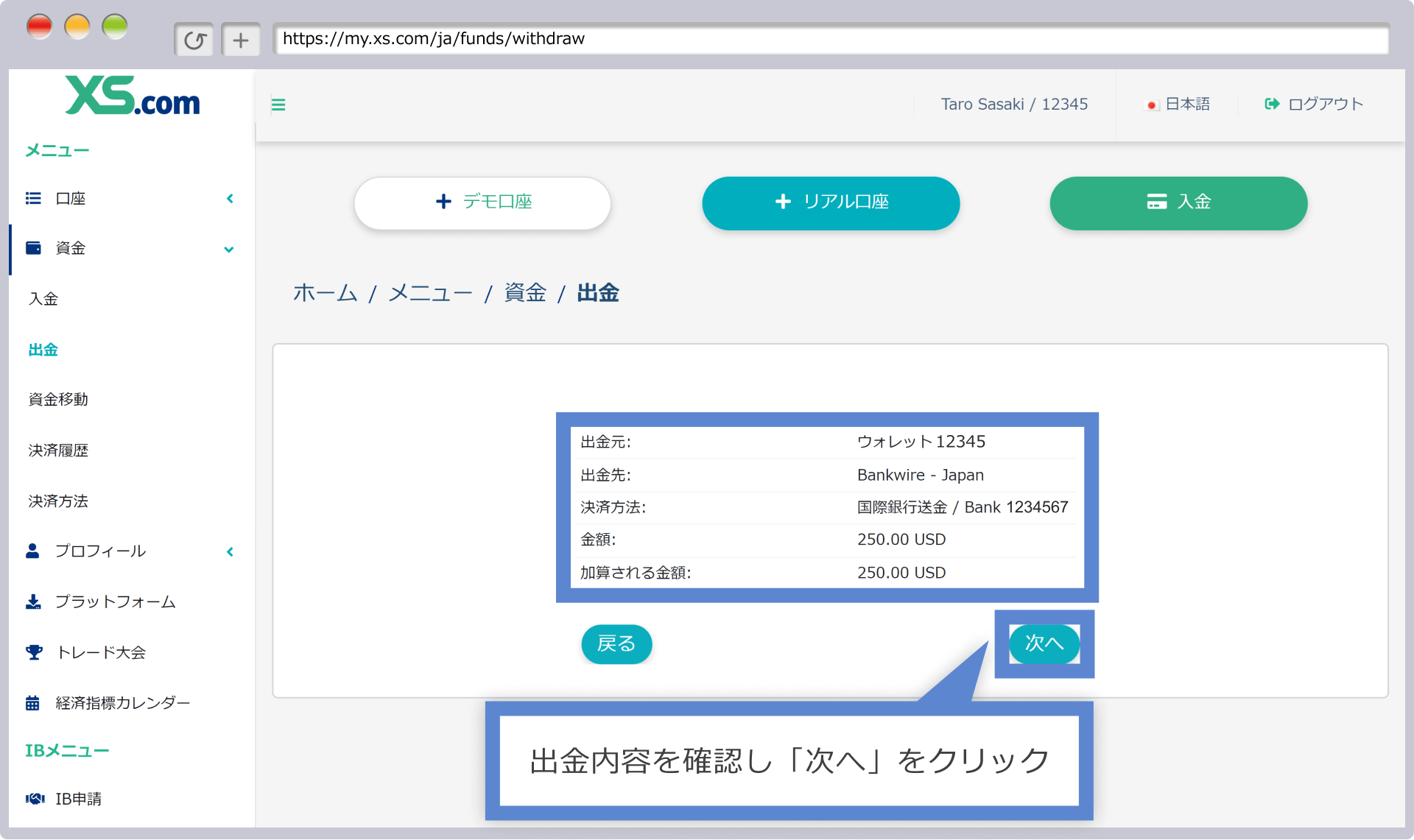Viewport: 1414px width, 840px height.
Task: Click the trophy icon beside トレード大会
Action: (34, 652)
